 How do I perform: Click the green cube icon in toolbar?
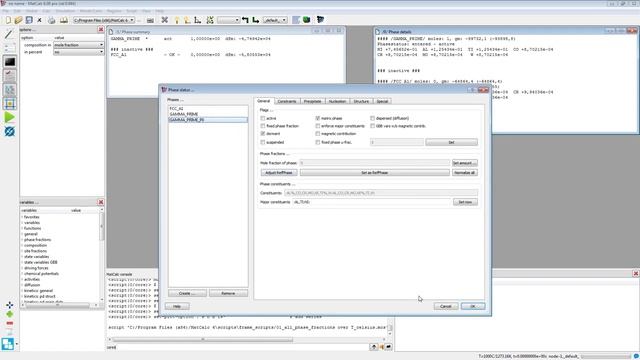306,20
